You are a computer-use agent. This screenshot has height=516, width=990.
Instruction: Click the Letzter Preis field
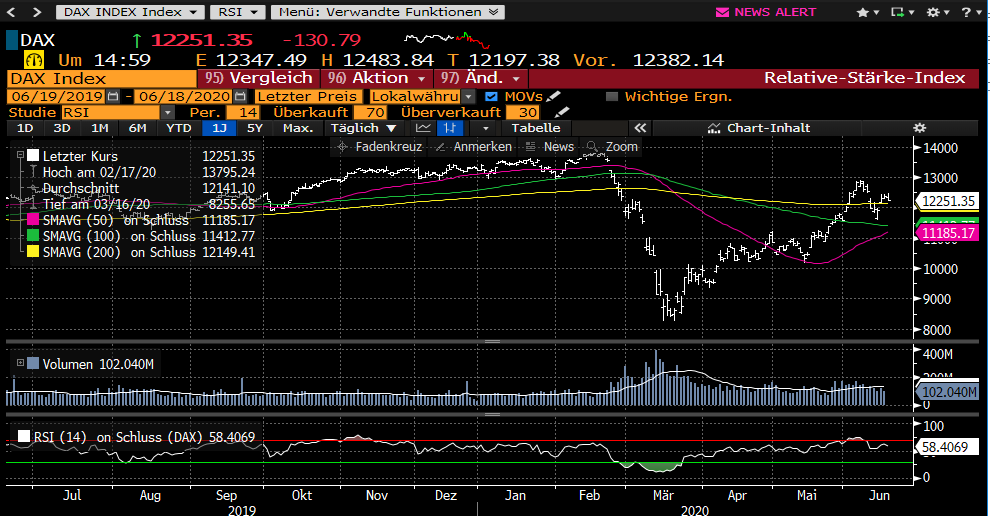pos(309,97)
